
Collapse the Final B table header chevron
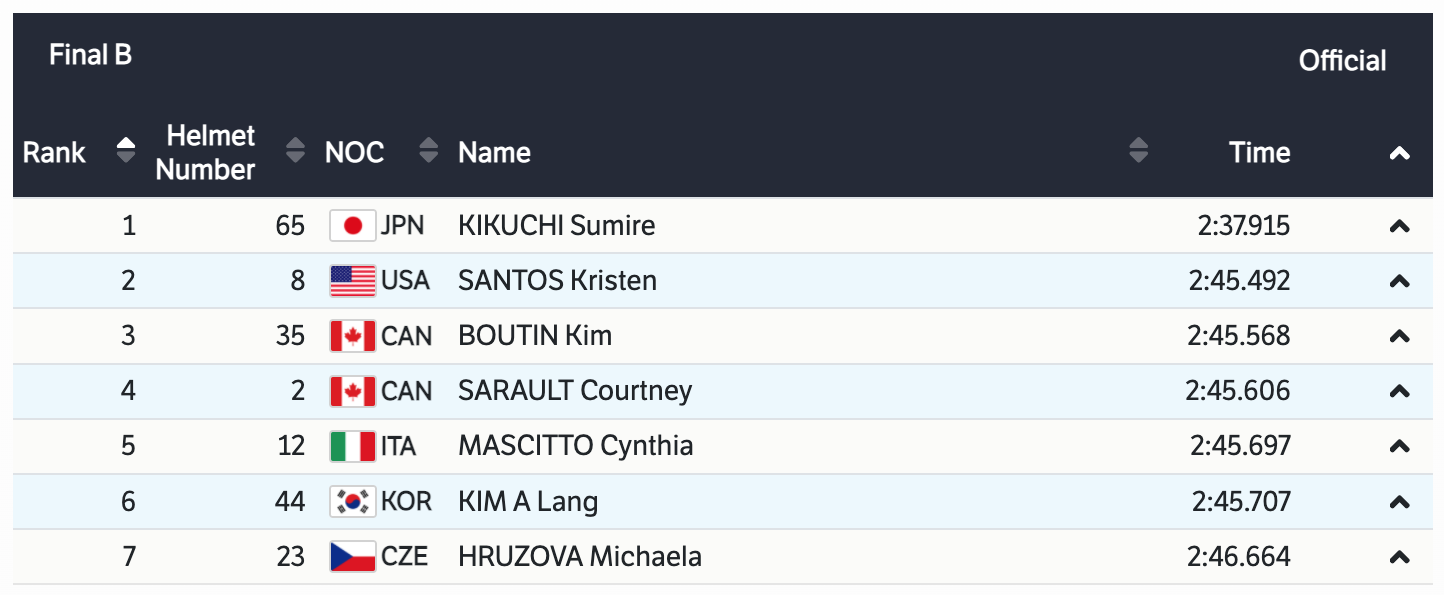click(x=1399, y=153)
